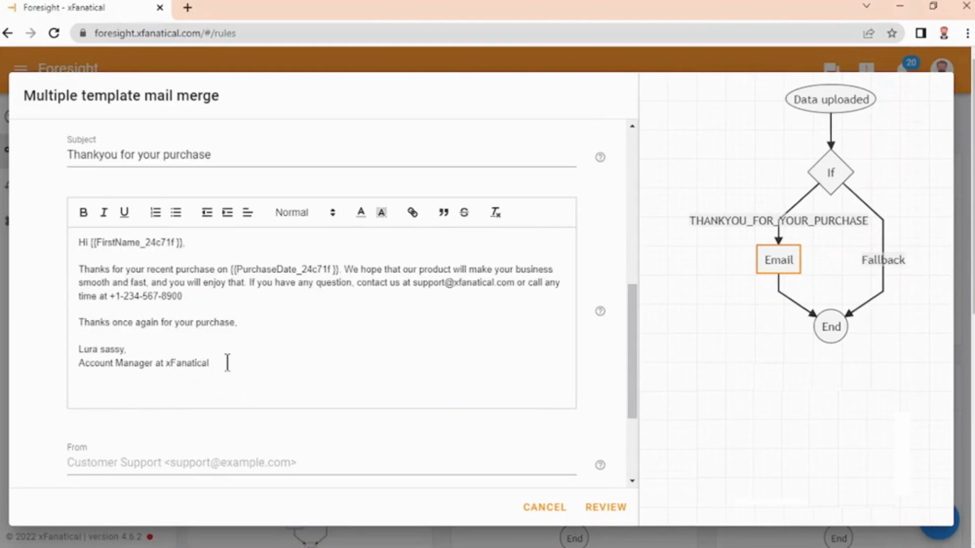Image resolution: width=975 pixels, height=548 pixels.
Task: Click the From email input field
Action: [321, 463]
